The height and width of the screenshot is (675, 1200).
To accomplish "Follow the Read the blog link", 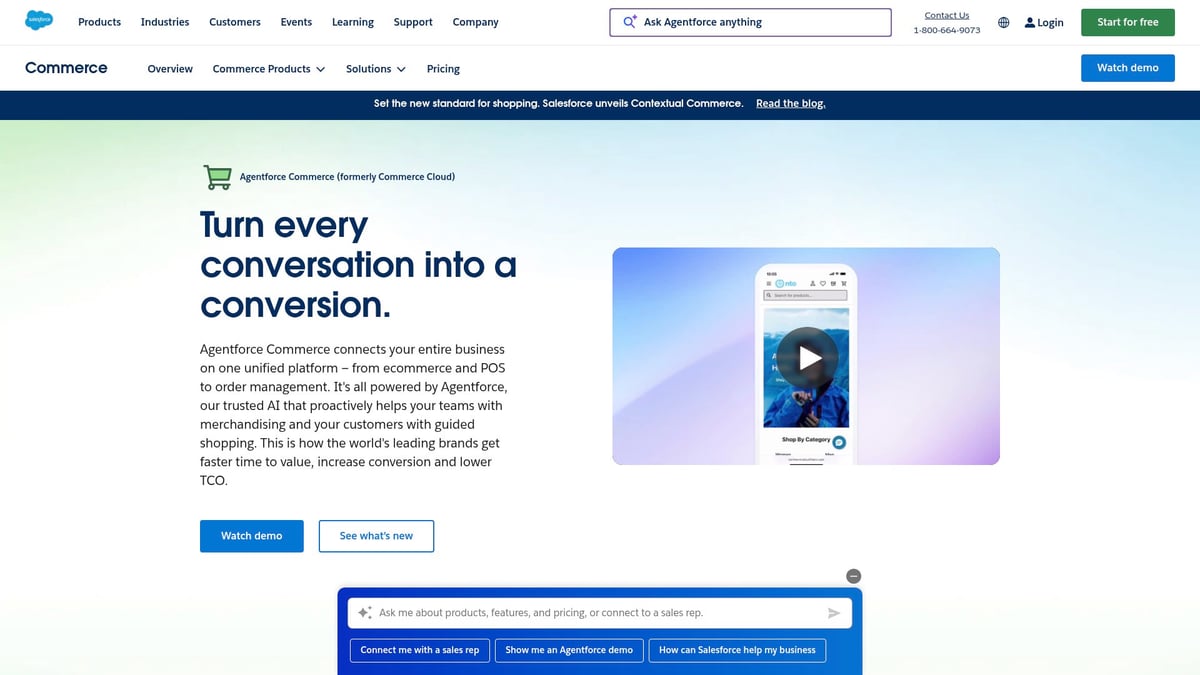I will [790, 103].
